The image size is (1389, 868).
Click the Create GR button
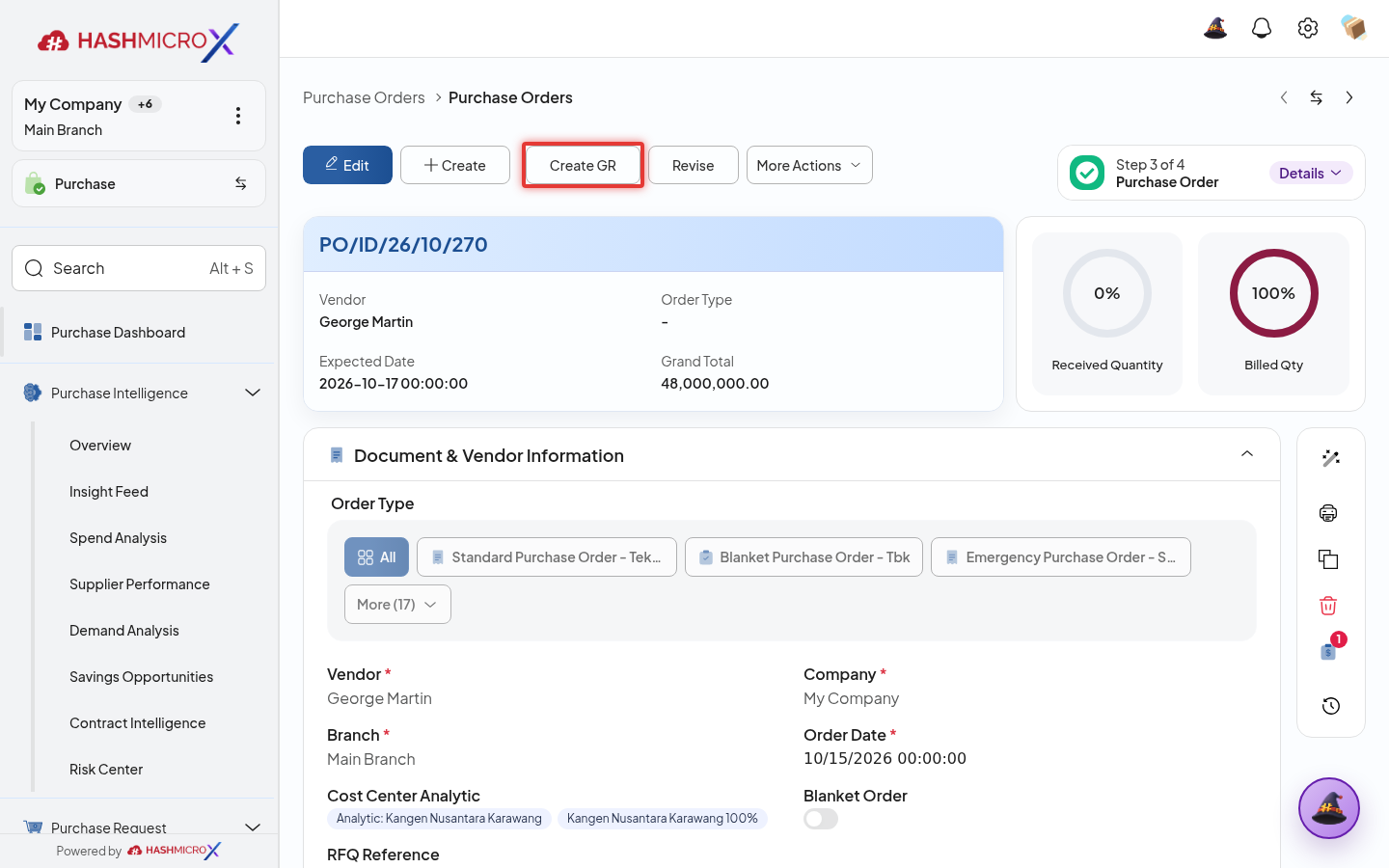(x=583, y=165)
